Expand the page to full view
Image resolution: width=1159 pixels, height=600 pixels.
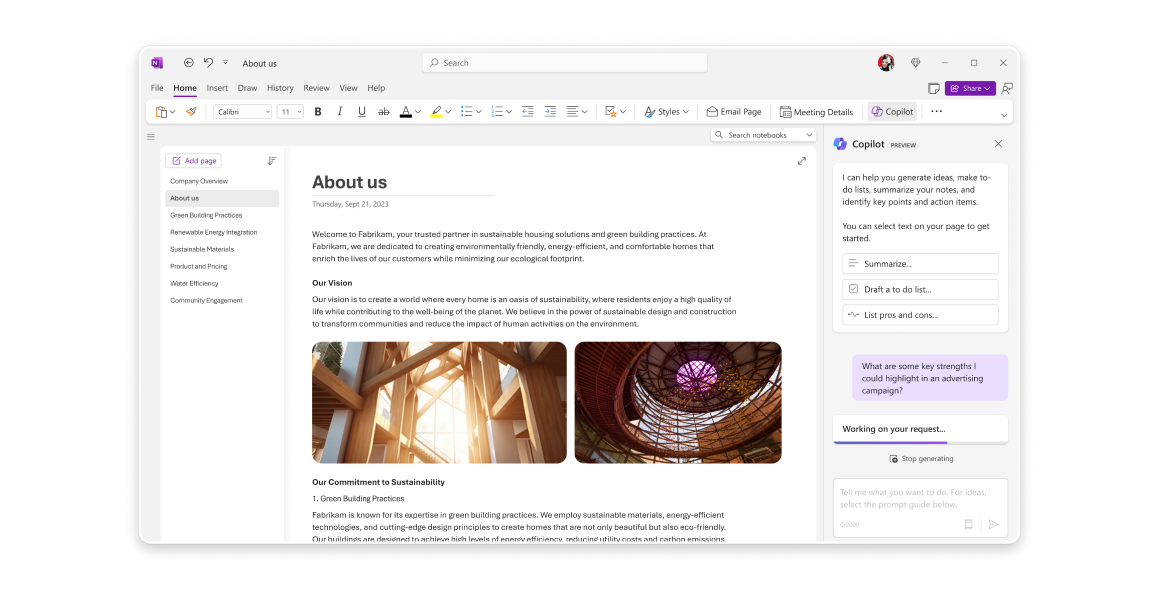pos(801,161)
